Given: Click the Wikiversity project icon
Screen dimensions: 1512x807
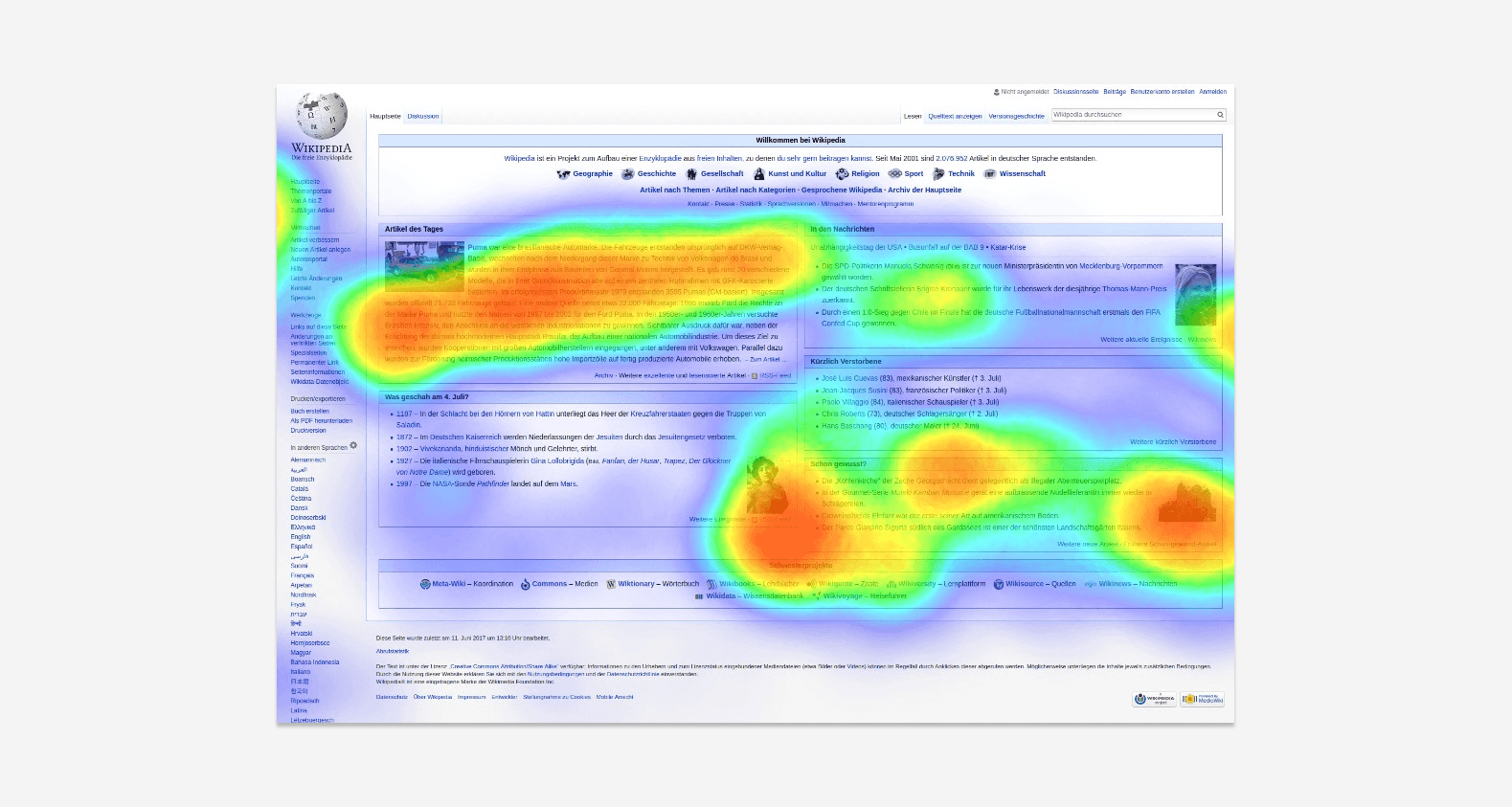Looking at the screenshot, I should pyautogui.click(x=891, y=584).
